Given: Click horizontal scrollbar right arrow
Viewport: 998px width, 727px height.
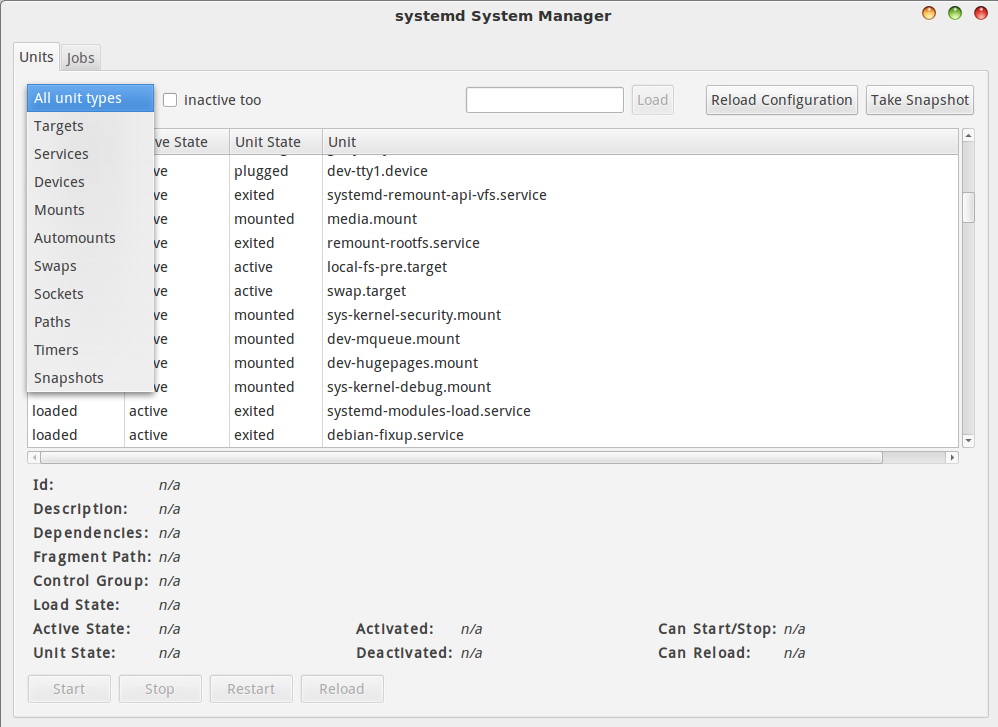Looking at the screenshot, I should tap(952, 457).
